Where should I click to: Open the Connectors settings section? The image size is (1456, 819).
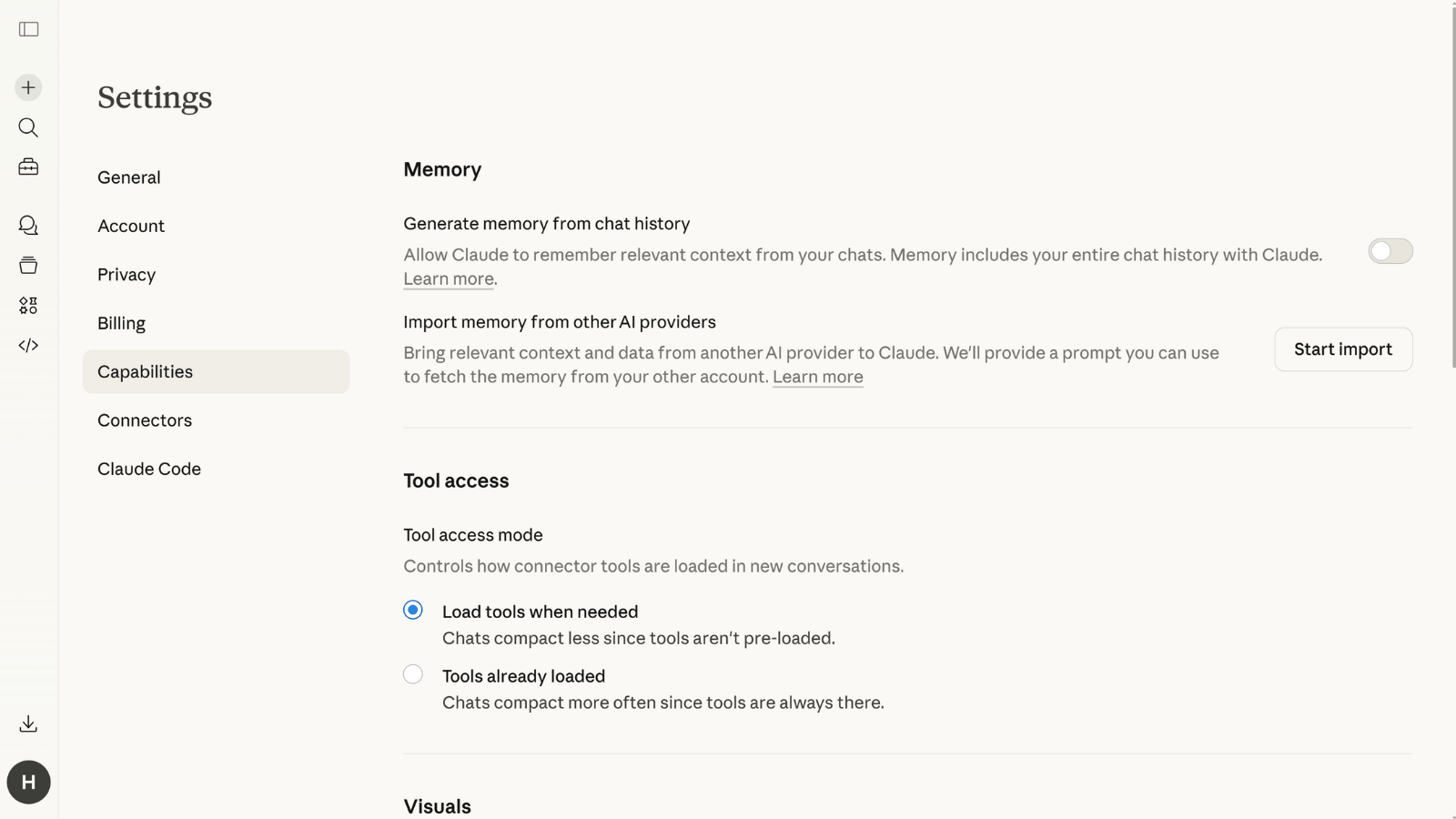pos(145,420)
